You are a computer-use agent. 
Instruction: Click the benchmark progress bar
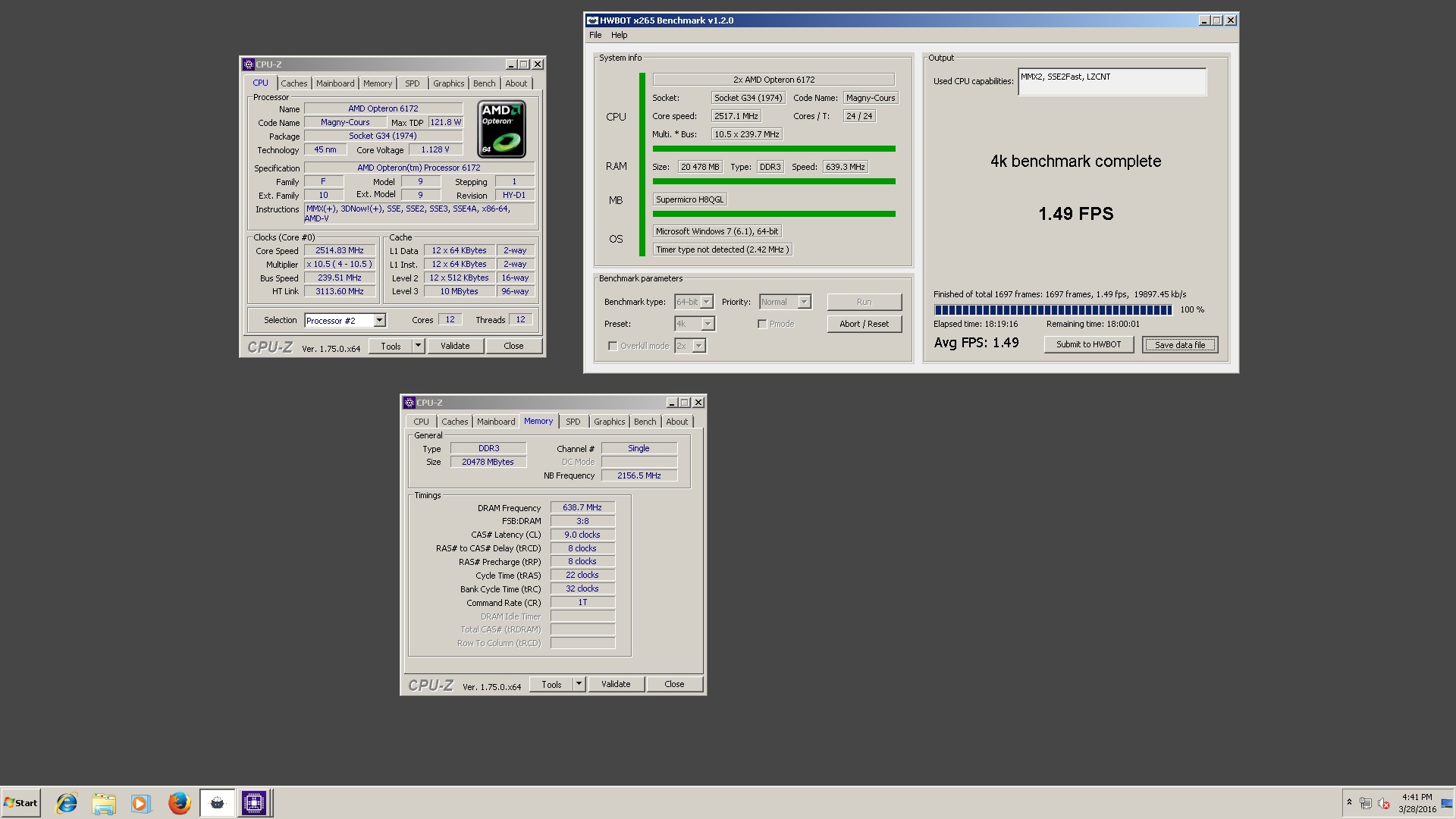(x=1053, y=309)
